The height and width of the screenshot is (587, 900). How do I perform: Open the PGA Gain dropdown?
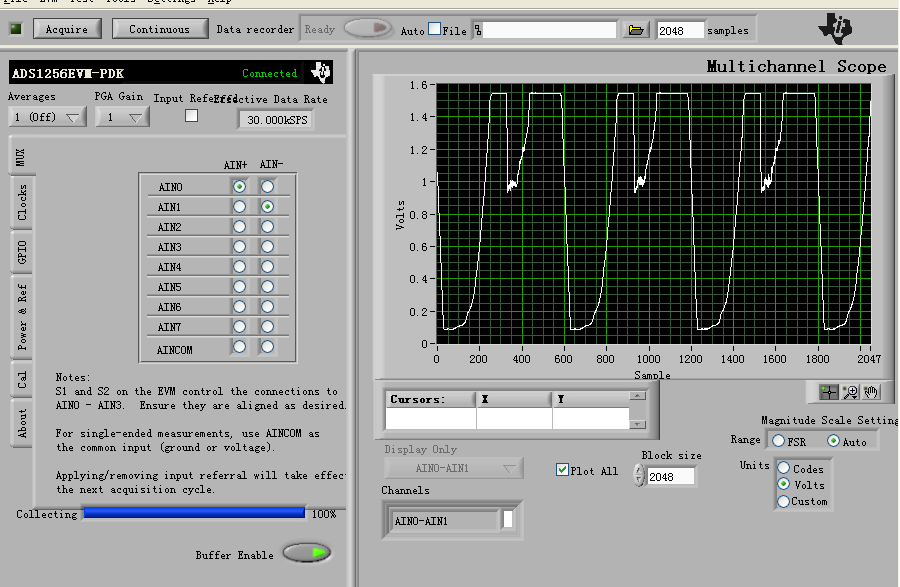[x=122, y=117]
